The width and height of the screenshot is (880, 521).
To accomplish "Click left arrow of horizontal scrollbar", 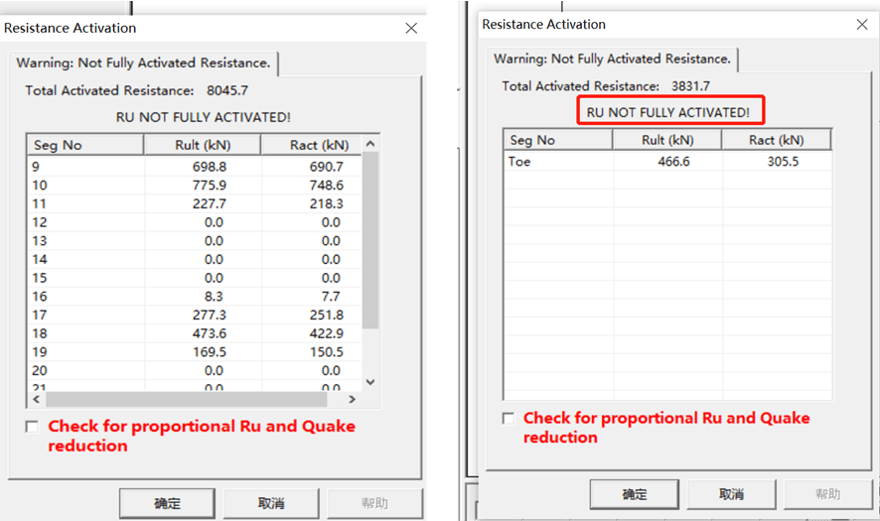I will [x=37, y=399].
